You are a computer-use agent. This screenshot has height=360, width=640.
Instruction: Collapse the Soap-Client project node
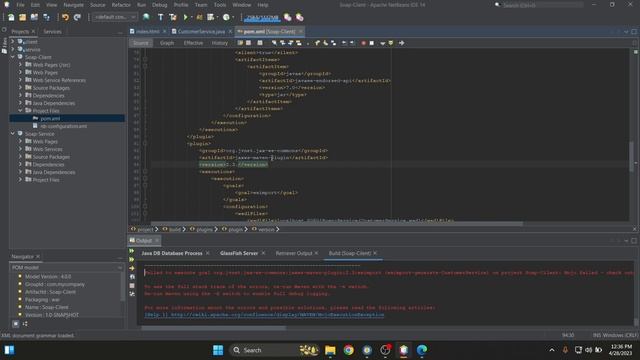(13, 57)
